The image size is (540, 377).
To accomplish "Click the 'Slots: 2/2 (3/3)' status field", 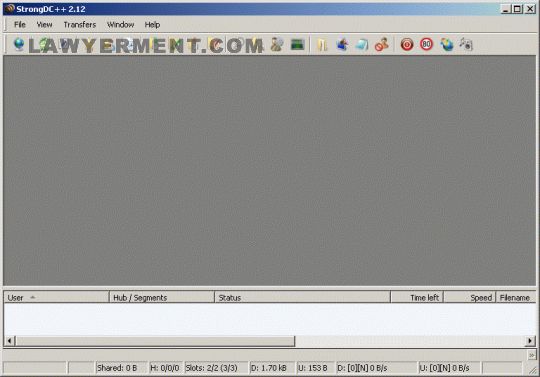I will 216,368.
